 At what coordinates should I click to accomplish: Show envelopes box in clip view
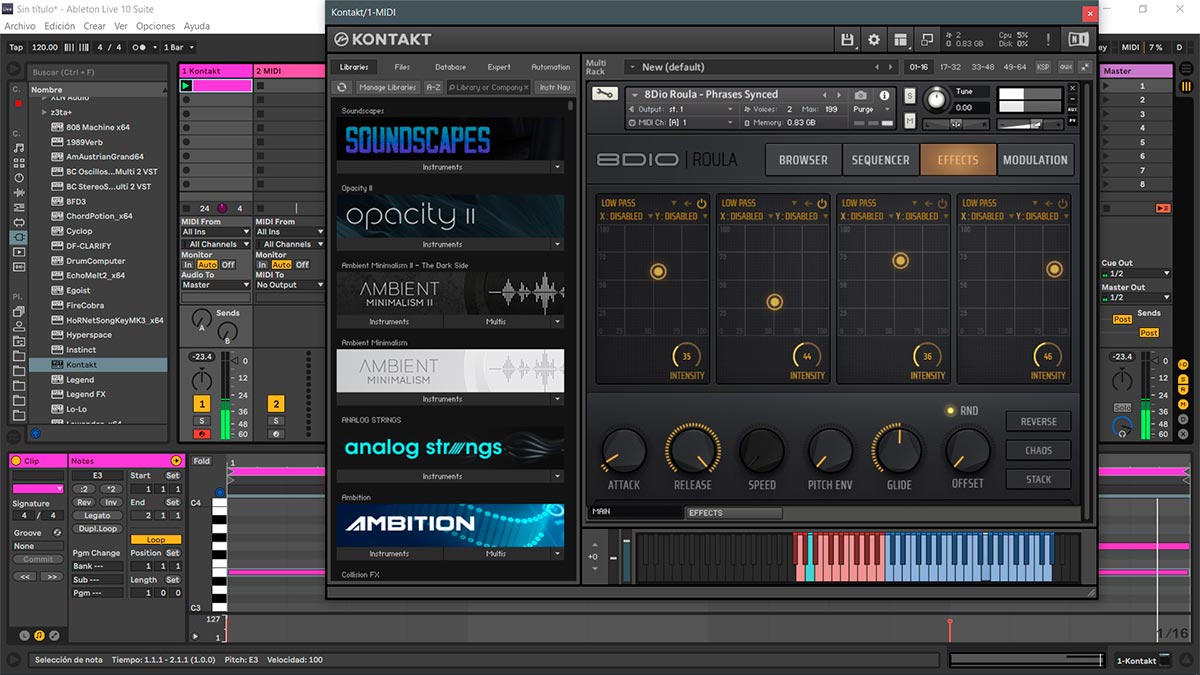(55, 635)
